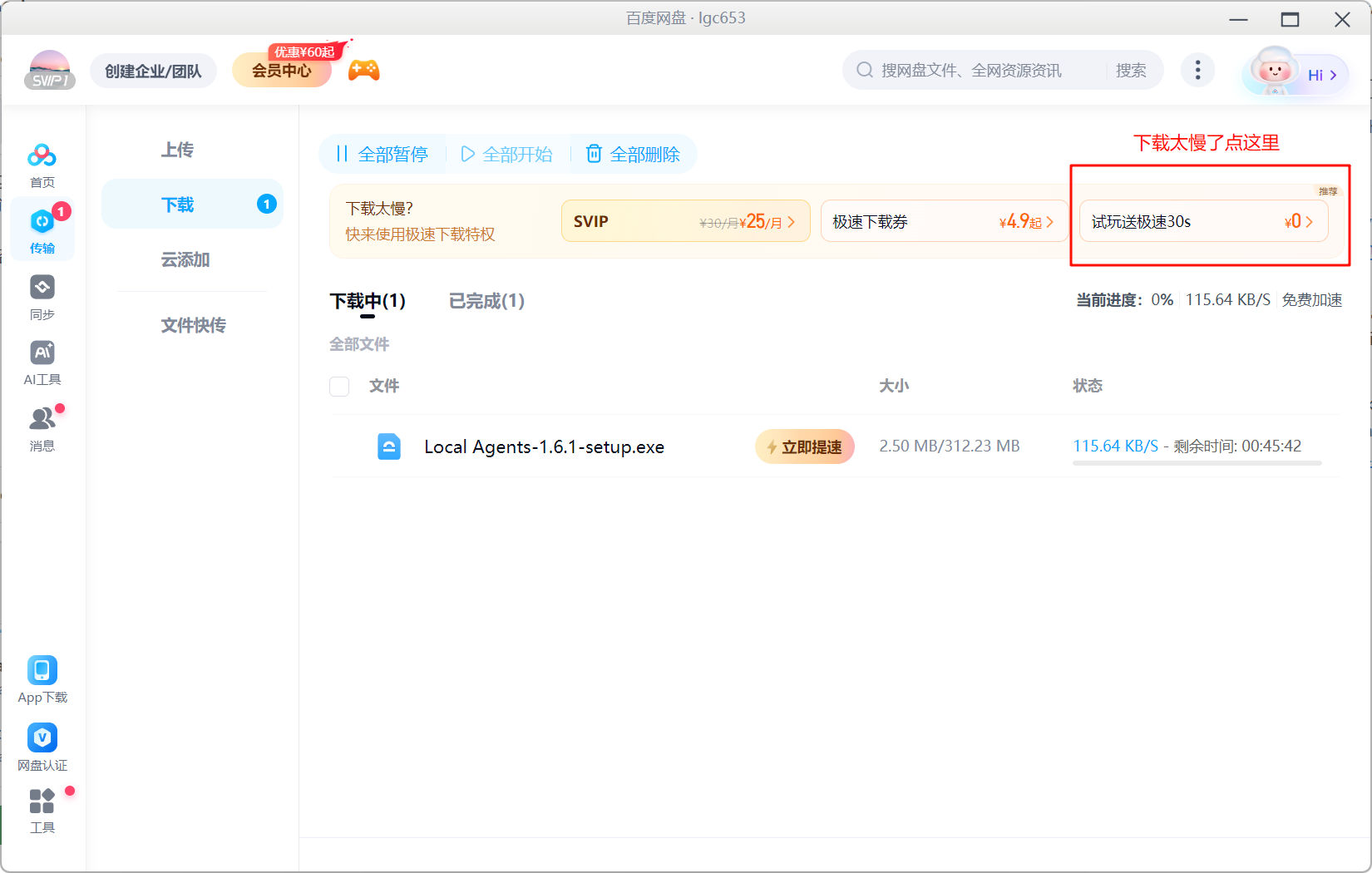
Task: Open 网盘认证 in the sidebar
Action: click(42, 747)
